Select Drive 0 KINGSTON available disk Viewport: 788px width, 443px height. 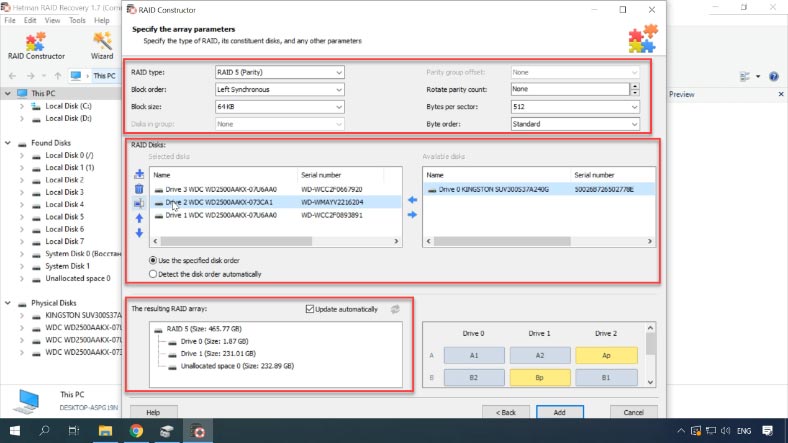[539, 189]
